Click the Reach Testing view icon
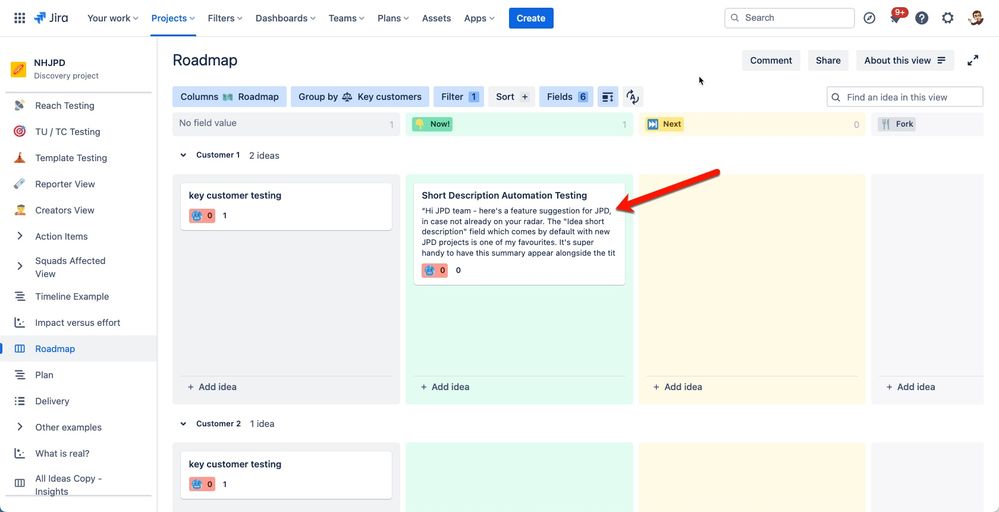 click(20, 105)
